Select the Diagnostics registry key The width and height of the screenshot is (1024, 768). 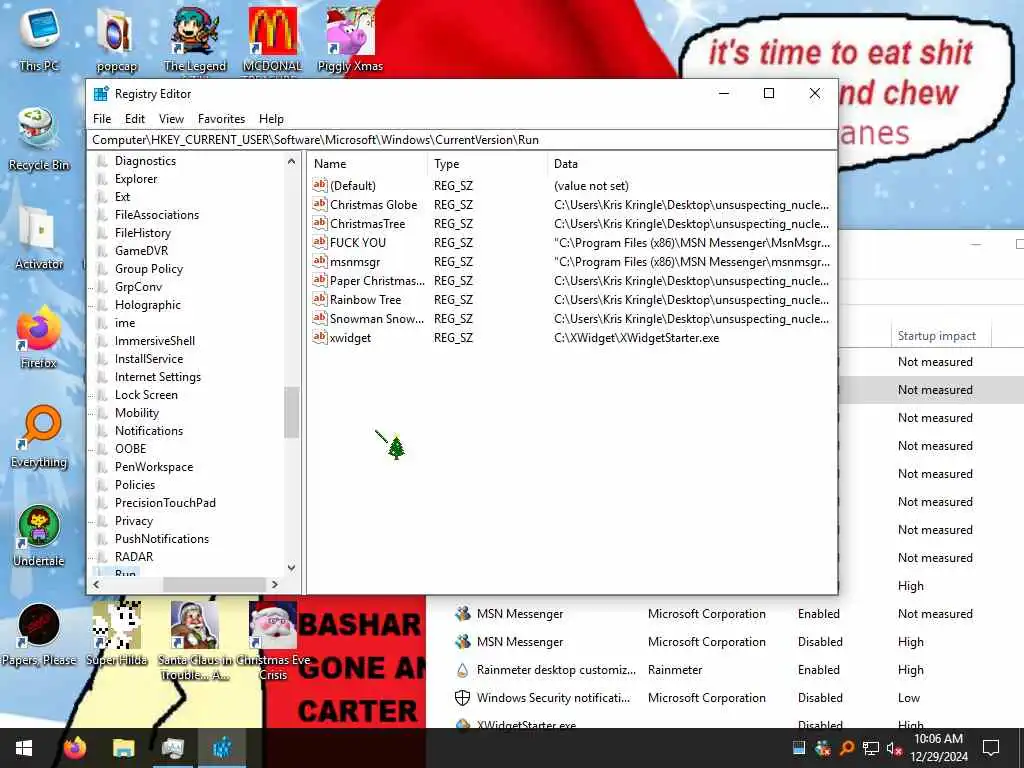point(145,161)
